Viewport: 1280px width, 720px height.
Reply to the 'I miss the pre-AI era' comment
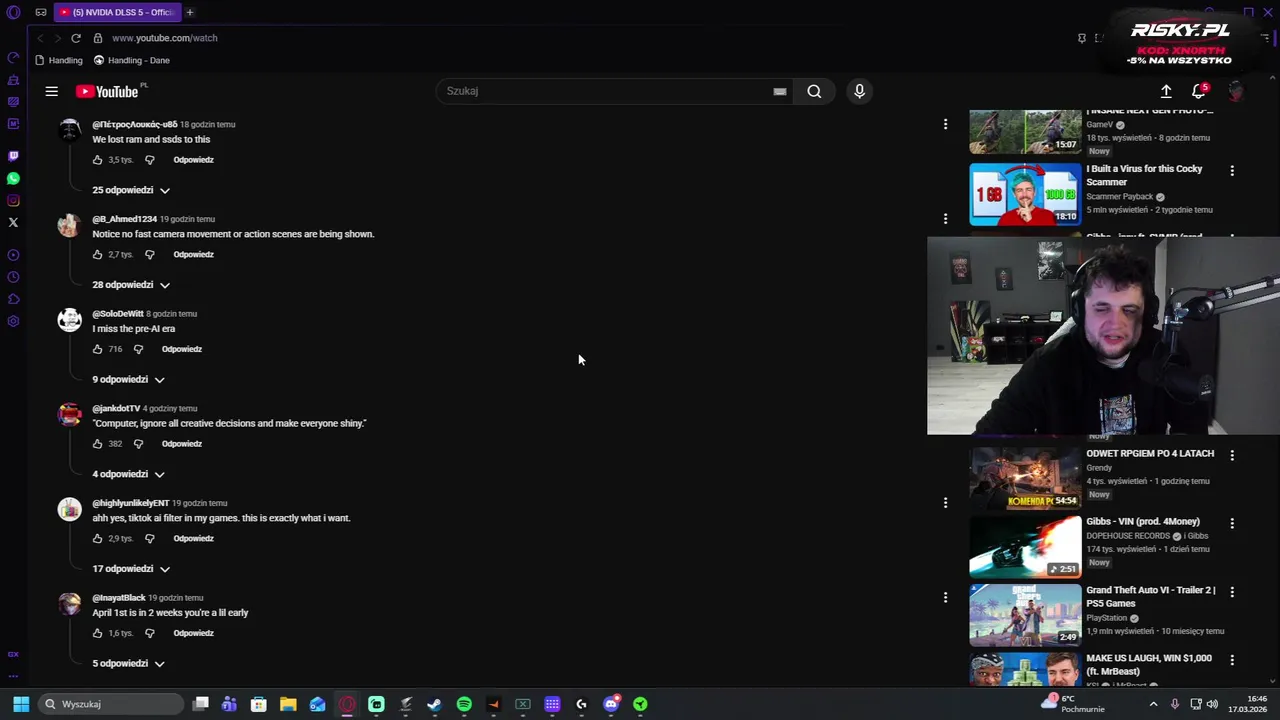(181, 349)
